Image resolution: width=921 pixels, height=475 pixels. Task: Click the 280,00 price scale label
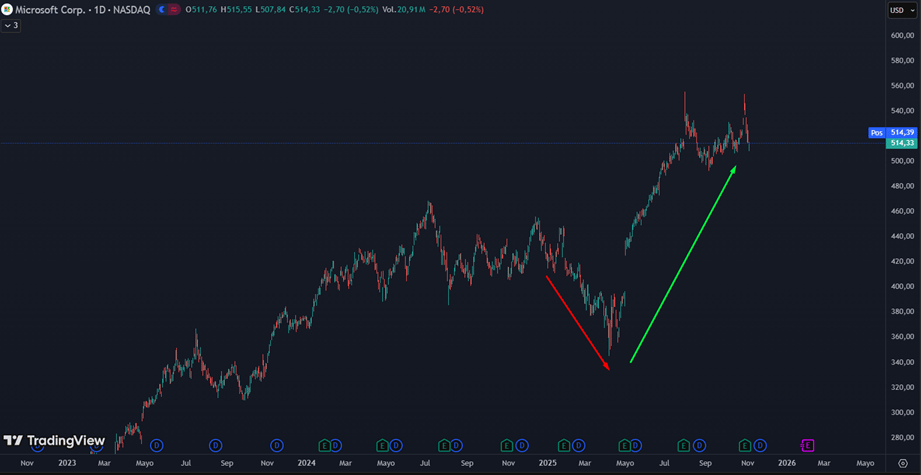(x=902, y=437)
